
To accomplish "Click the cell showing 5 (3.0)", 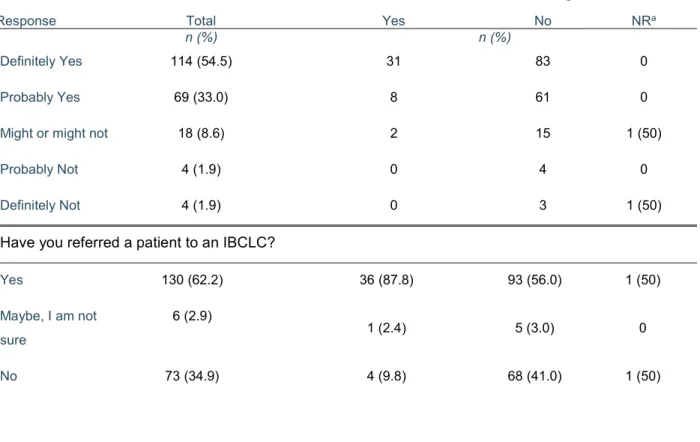I will point(534,328).
